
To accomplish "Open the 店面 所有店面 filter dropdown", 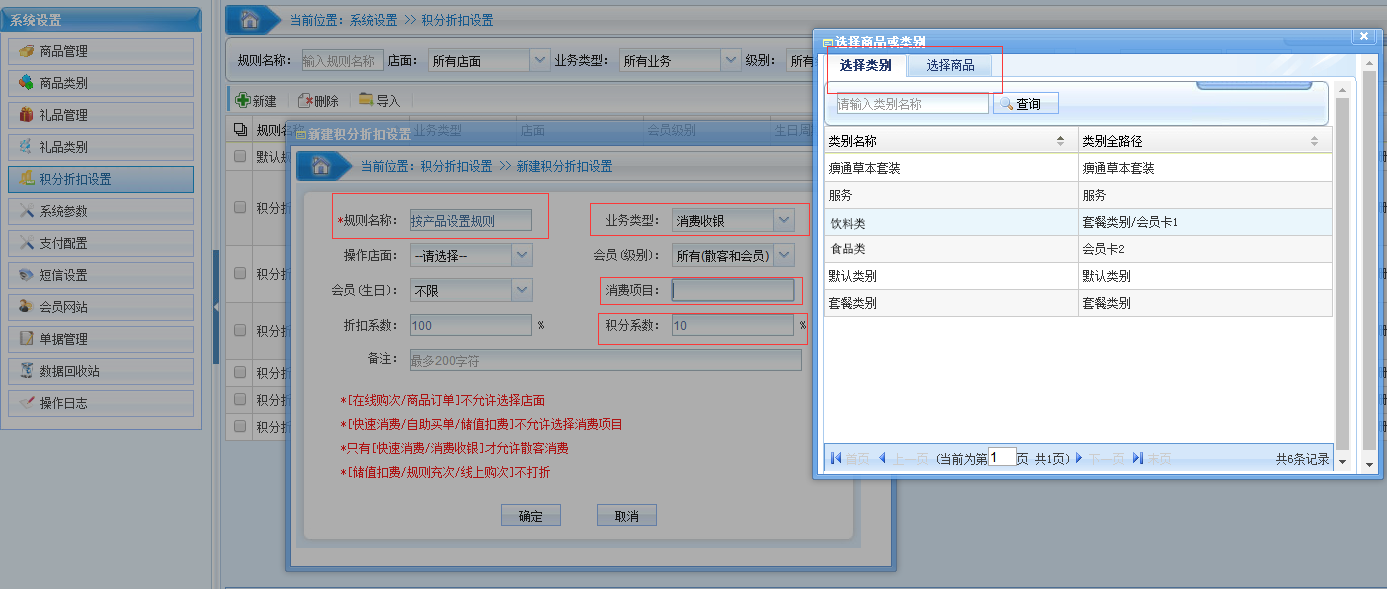I will [x=541, y=60].
